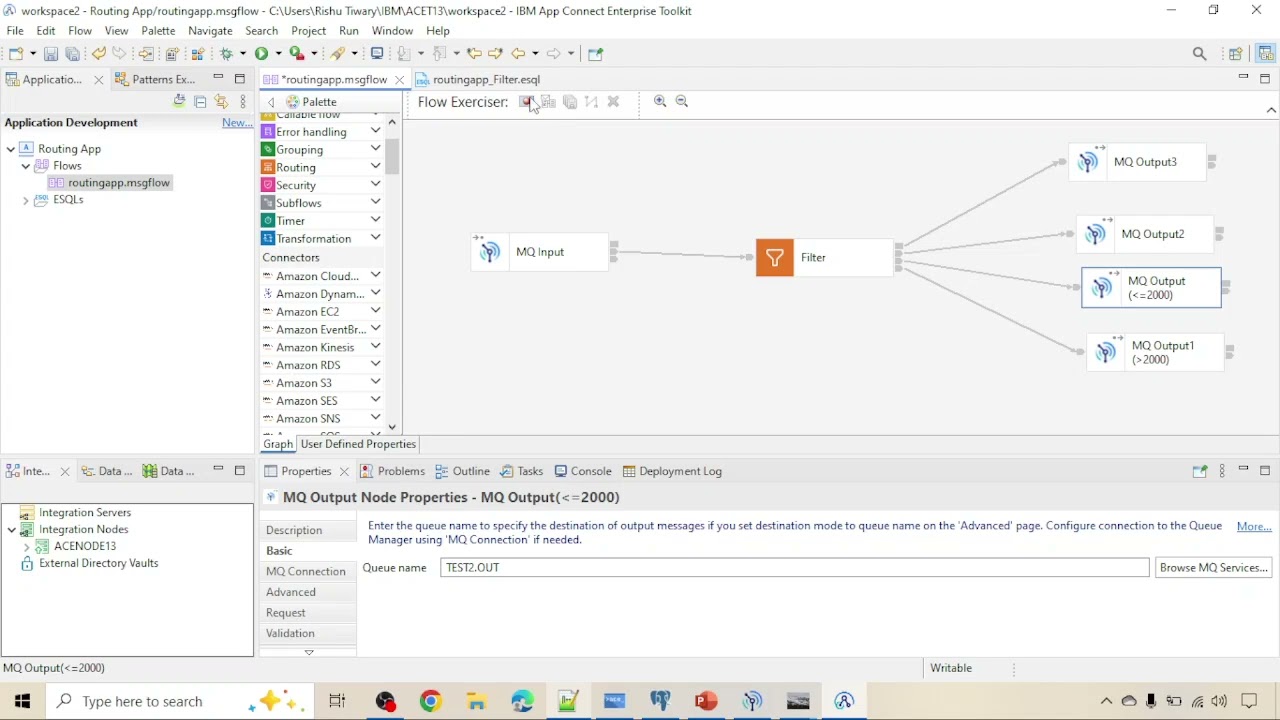Expand the Error handling palette drawer

375,131
